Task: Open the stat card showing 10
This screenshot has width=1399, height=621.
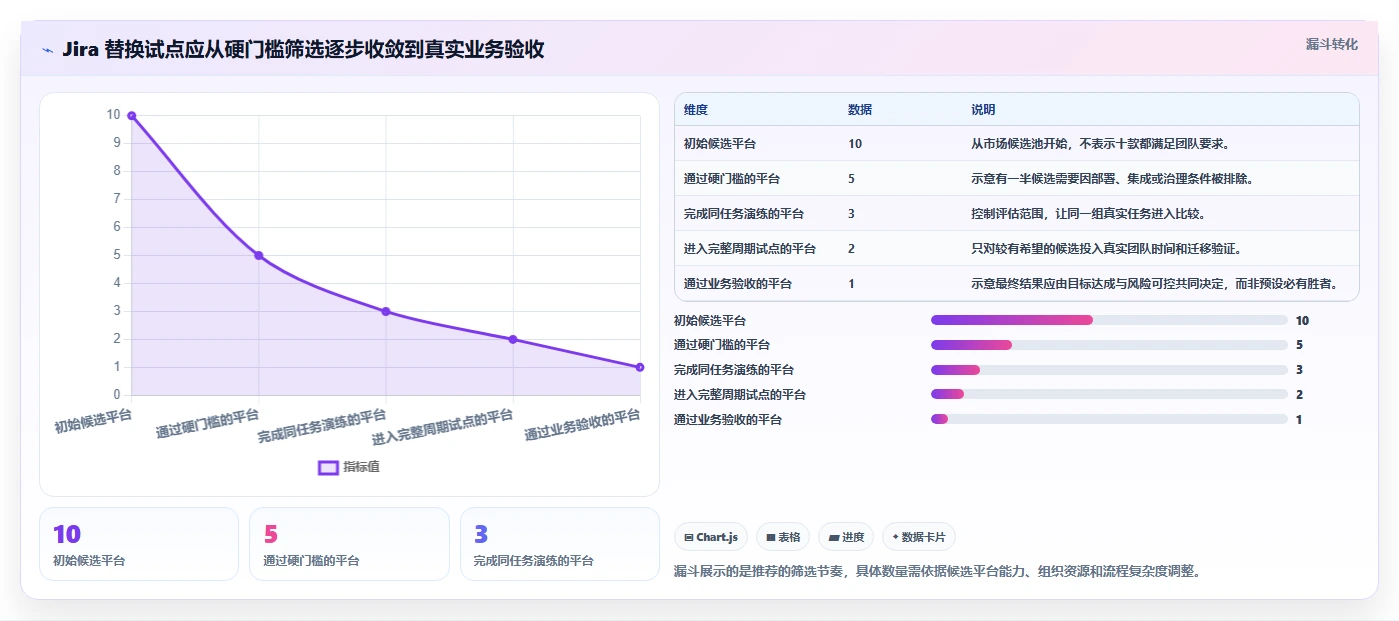Action: pyautogui.click(x=139, y=544)
